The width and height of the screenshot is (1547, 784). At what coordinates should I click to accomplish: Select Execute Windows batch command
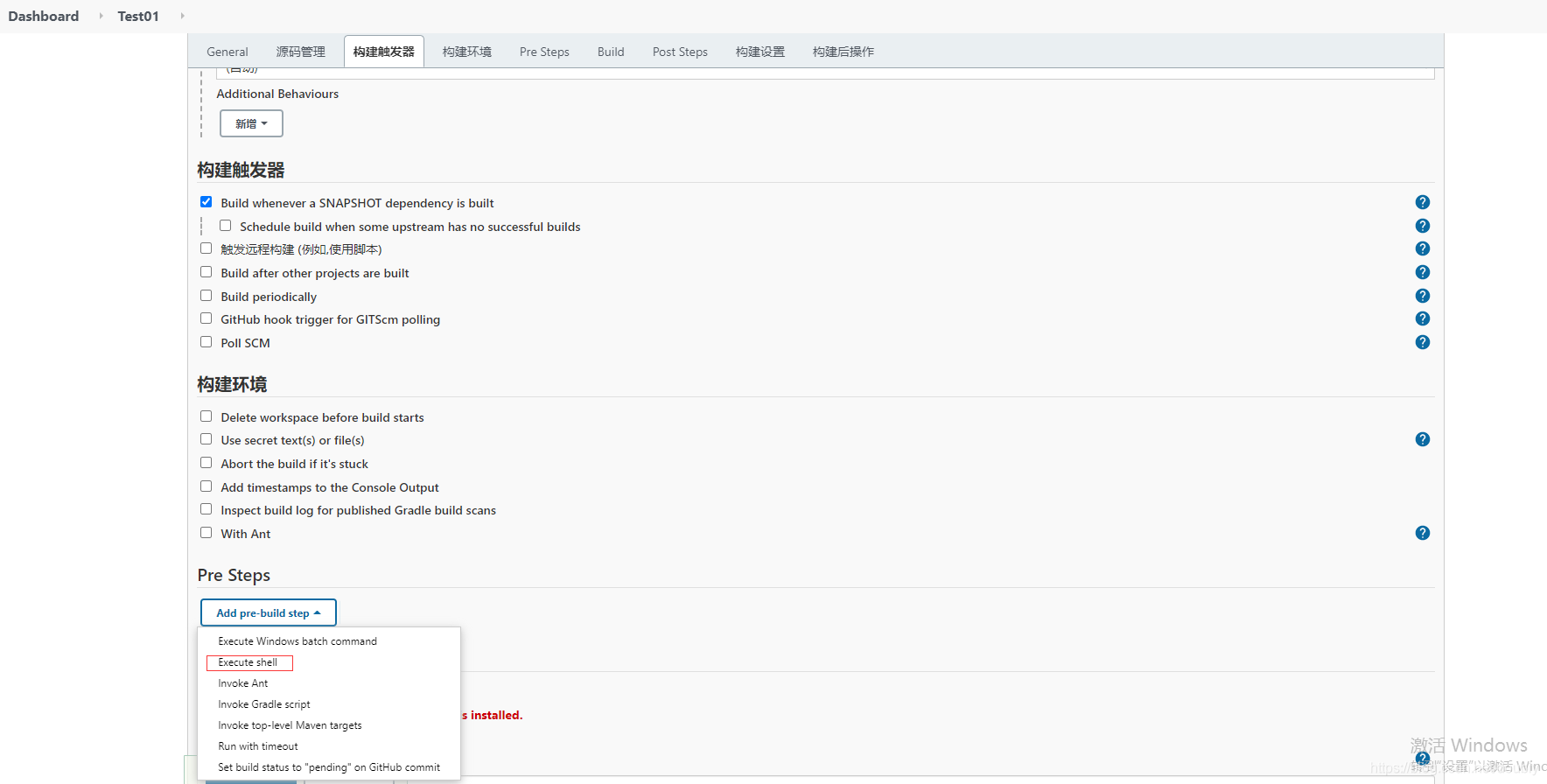click(329, 641)
